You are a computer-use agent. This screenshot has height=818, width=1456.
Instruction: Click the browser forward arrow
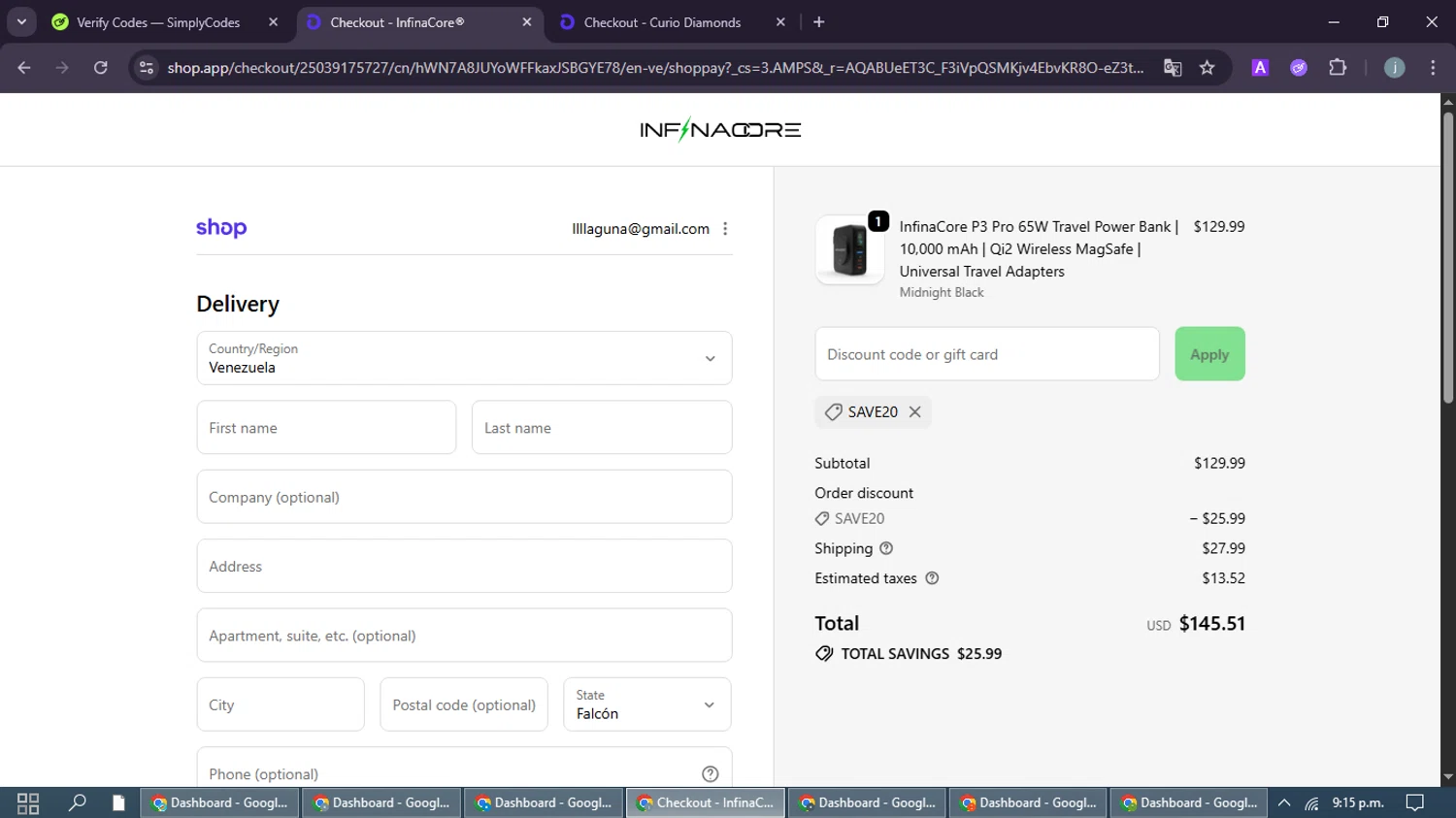(x=62, y=68)
